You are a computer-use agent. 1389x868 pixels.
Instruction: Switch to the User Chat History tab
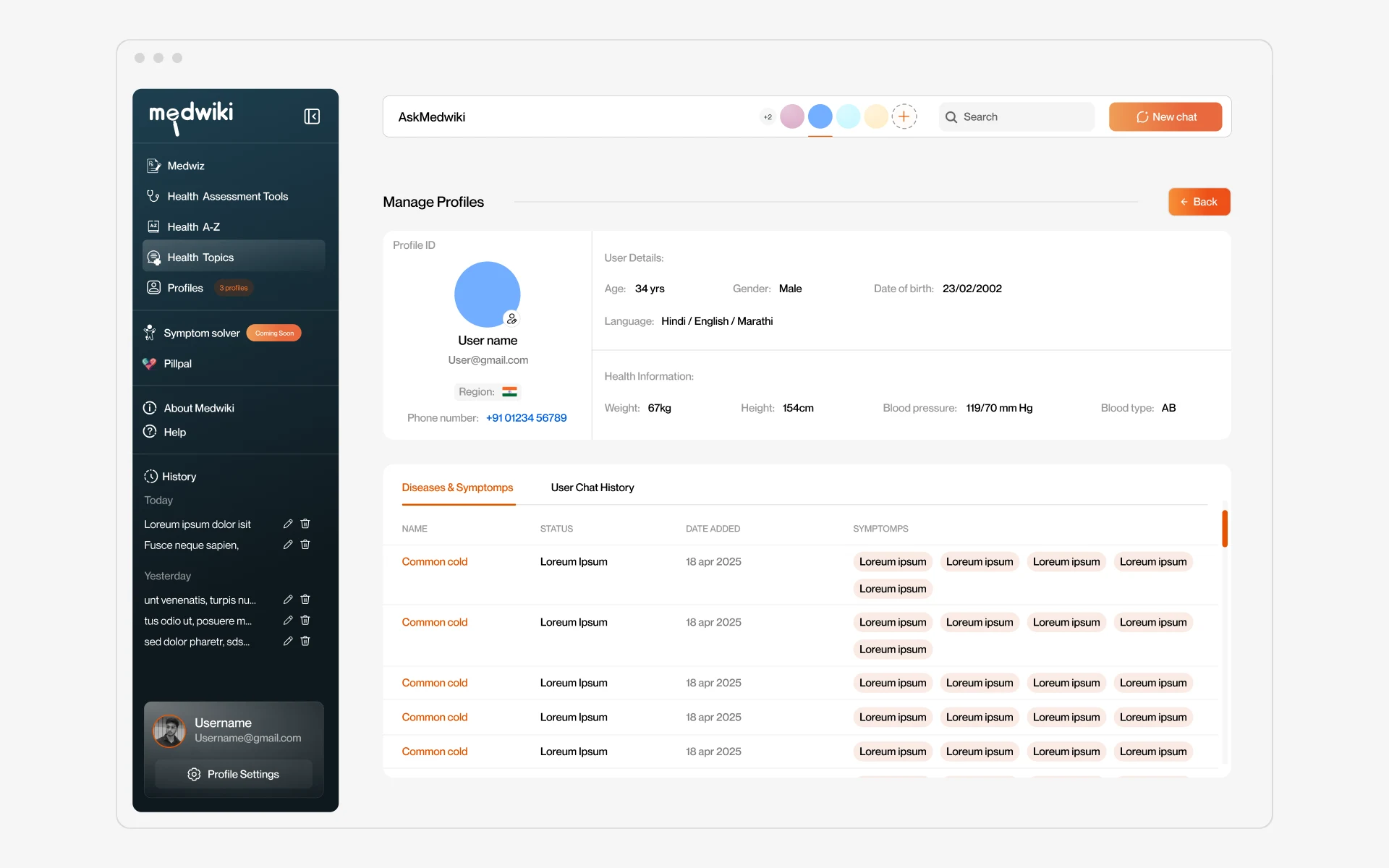pos(592,488)
